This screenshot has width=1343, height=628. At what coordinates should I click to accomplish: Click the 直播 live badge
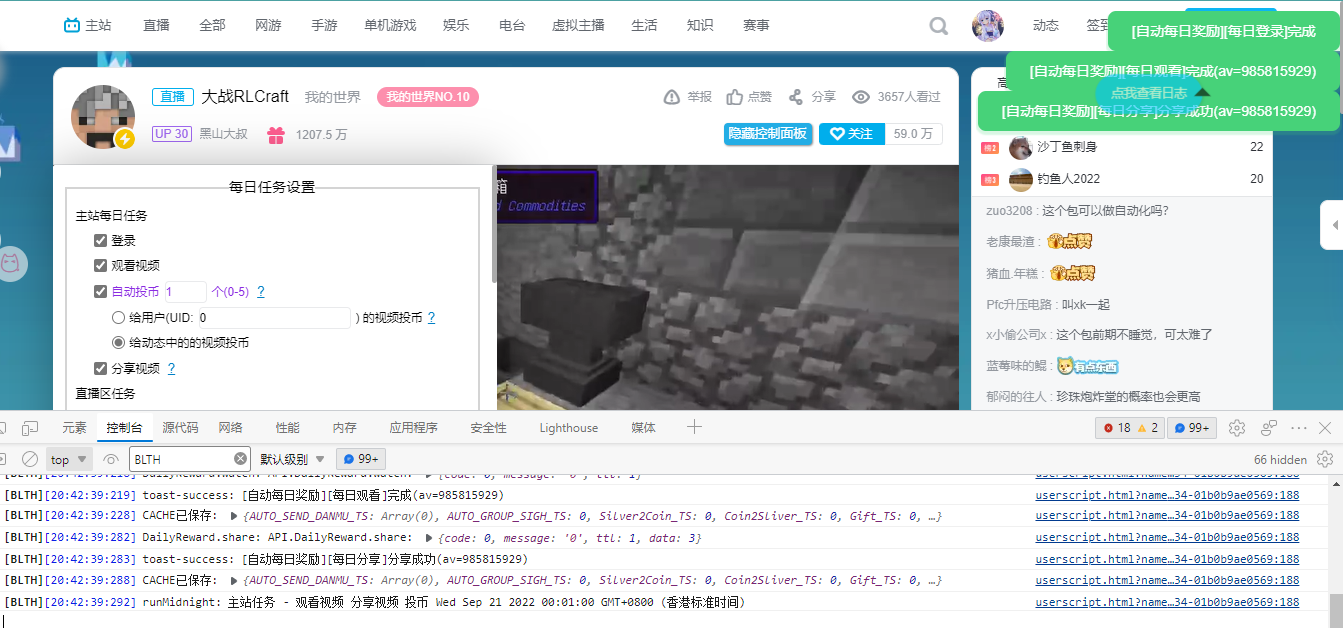pyautogui.click(x=173, y=97)
